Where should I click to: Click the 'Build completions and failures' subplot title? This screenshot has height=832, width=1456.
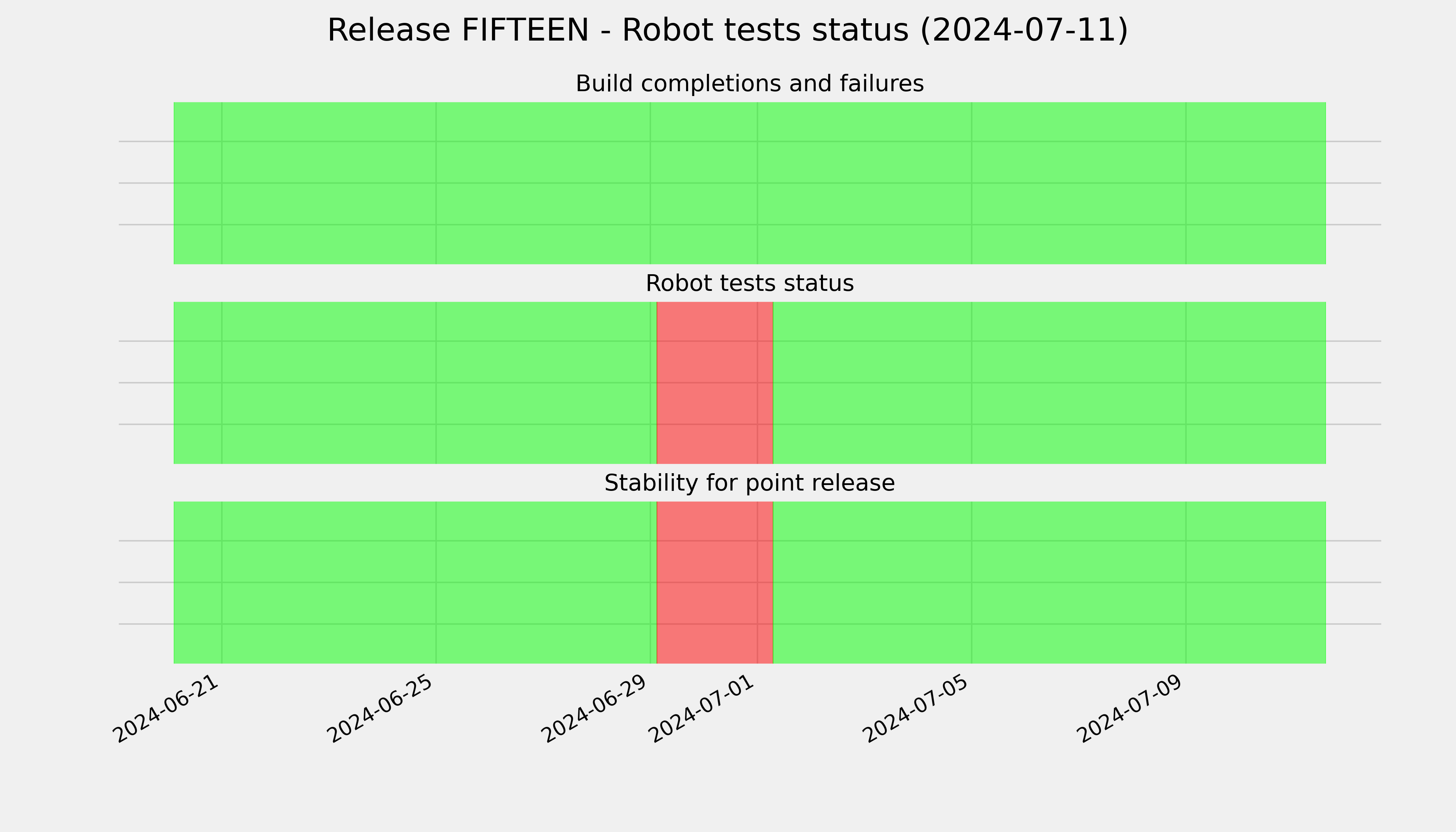coord(749,84)
